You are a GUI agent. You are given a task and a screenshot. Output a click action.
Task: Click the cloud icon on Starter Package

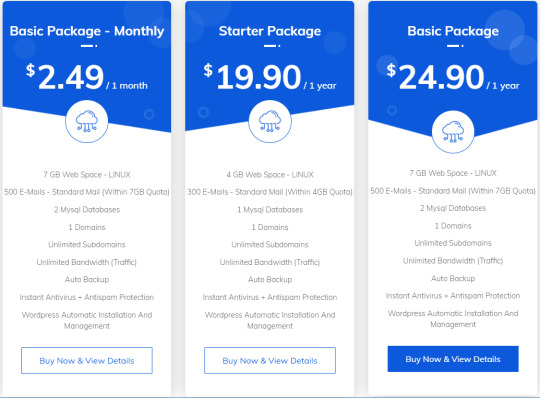(270, 122)
